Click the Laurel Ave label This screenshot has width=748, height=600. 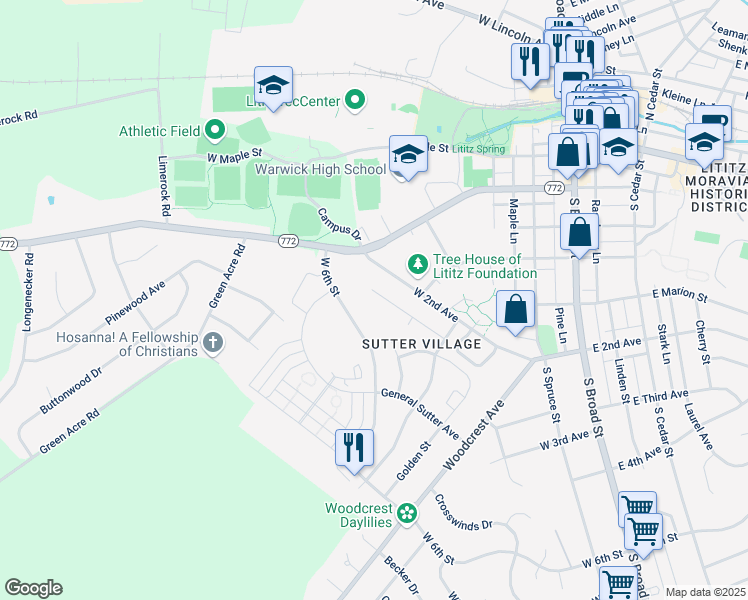[x=698, y=426]
